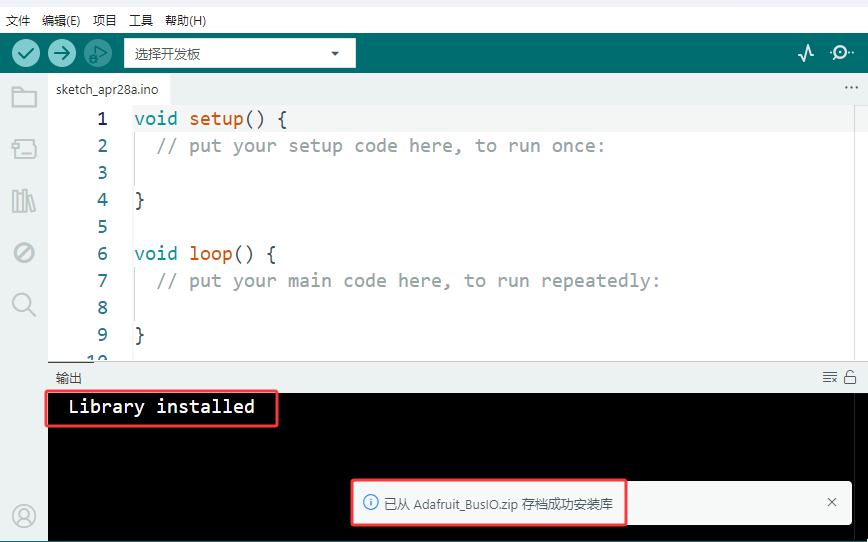868x542 pixels.
Task: Click the Upload arrow button
Action: tap(61, 53)
